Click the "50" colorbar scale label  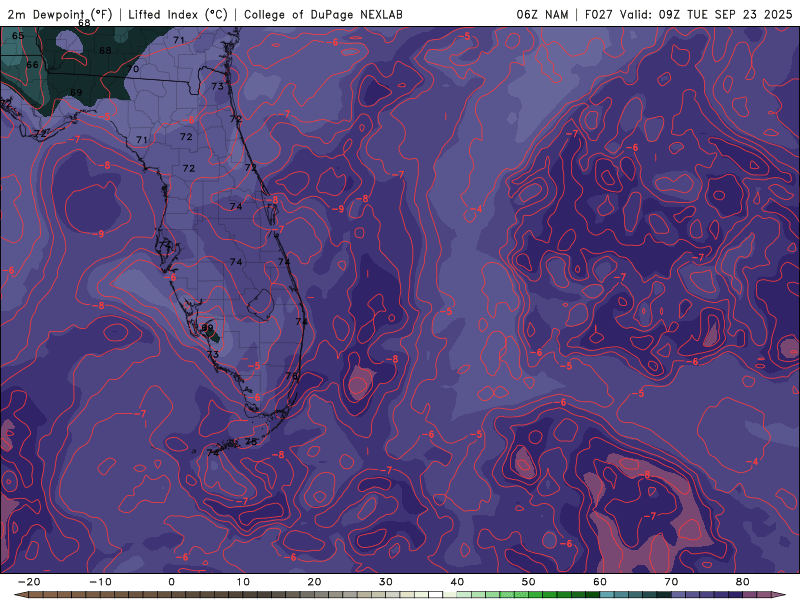coord(529,582)
